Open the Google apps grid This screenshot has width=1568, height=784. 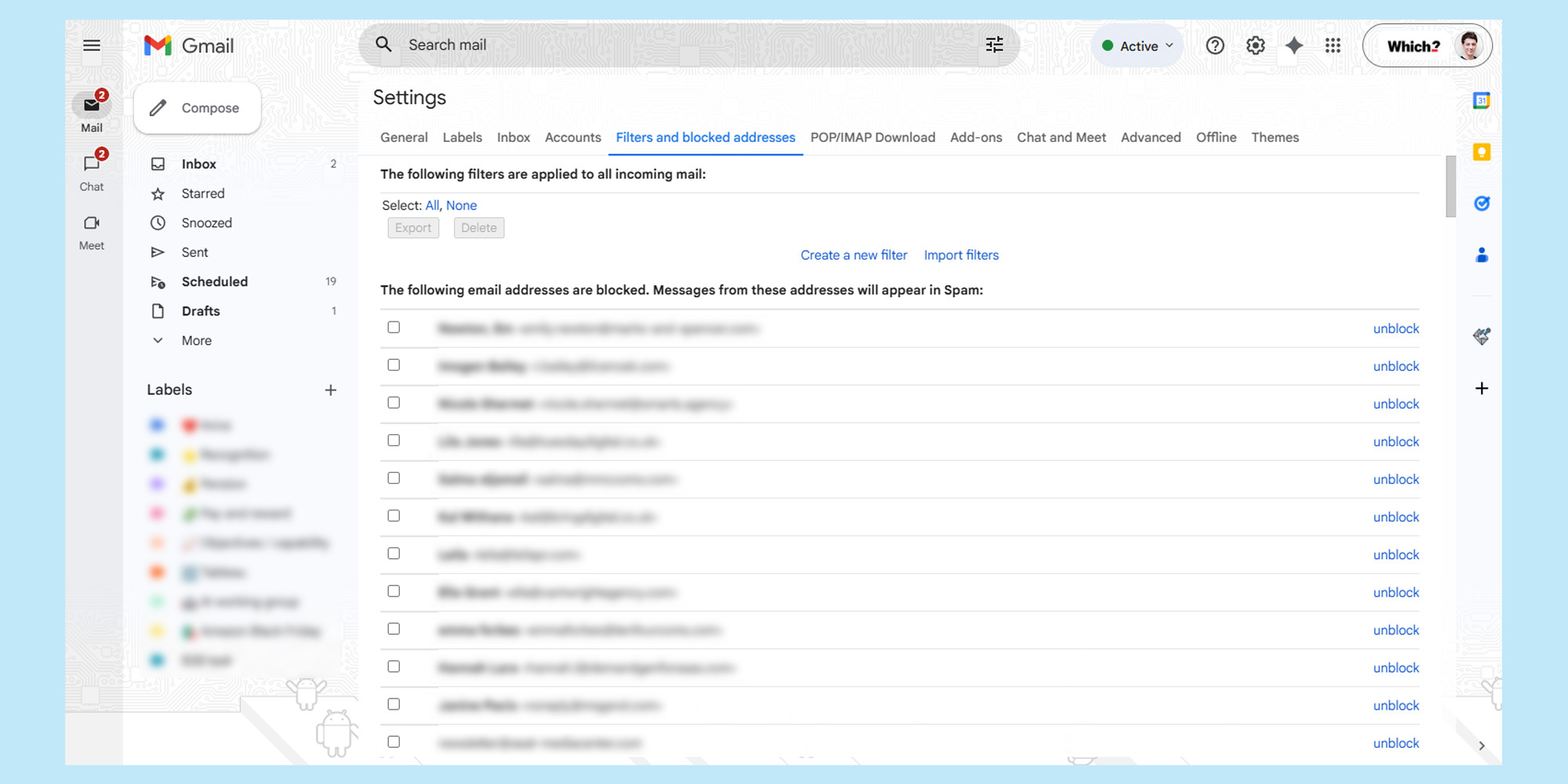[1333, 45]
